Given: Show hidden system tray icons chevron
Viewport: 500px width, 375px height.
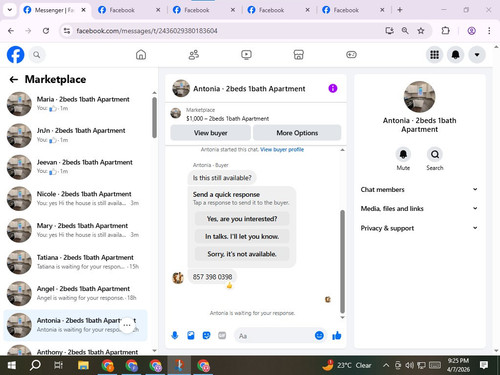Looking at the screenshot, I should point(386,365).
